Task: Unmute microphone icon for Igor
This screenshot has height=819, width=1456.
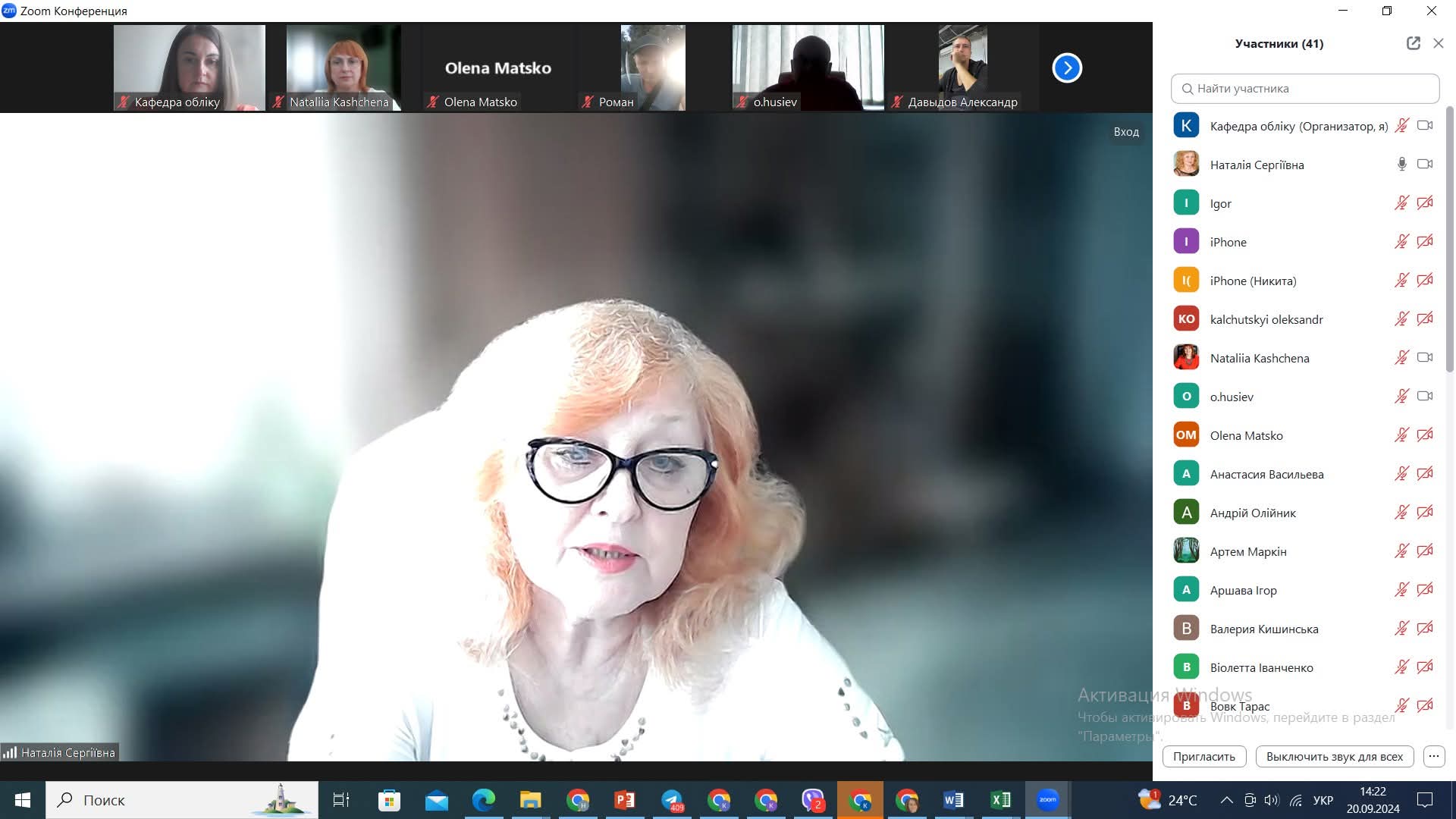Action: pyautogui.click(x=1401, y=203)
